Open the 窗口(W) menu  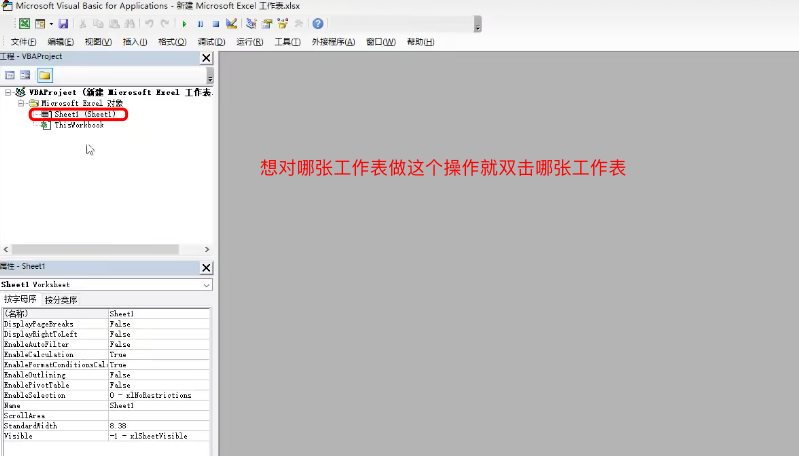381,42
